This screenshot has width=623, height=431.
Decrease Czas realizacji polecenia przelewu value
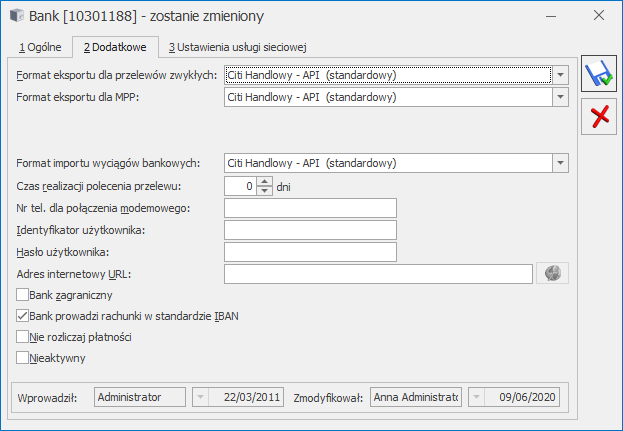tap(265, 190)
